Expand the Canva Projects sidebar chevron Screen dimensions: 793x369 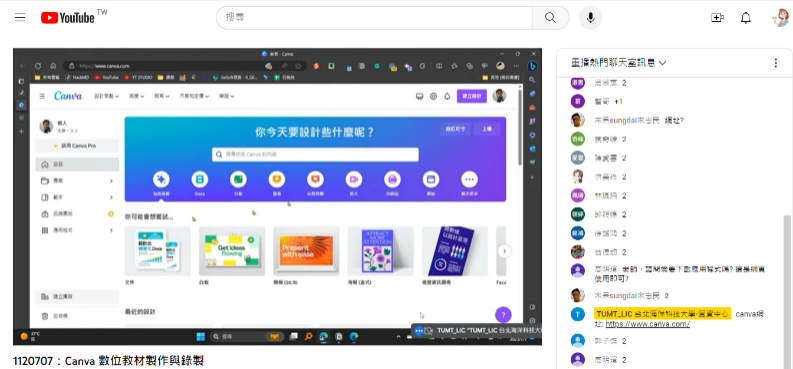pos(111,180)
